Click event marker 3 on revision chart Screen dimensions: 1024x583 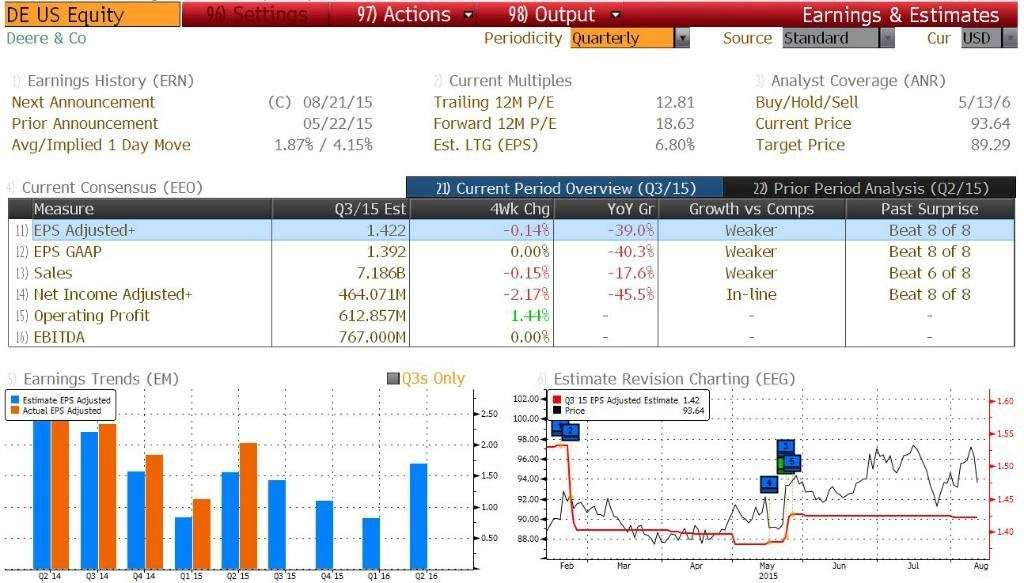[786, 447]
